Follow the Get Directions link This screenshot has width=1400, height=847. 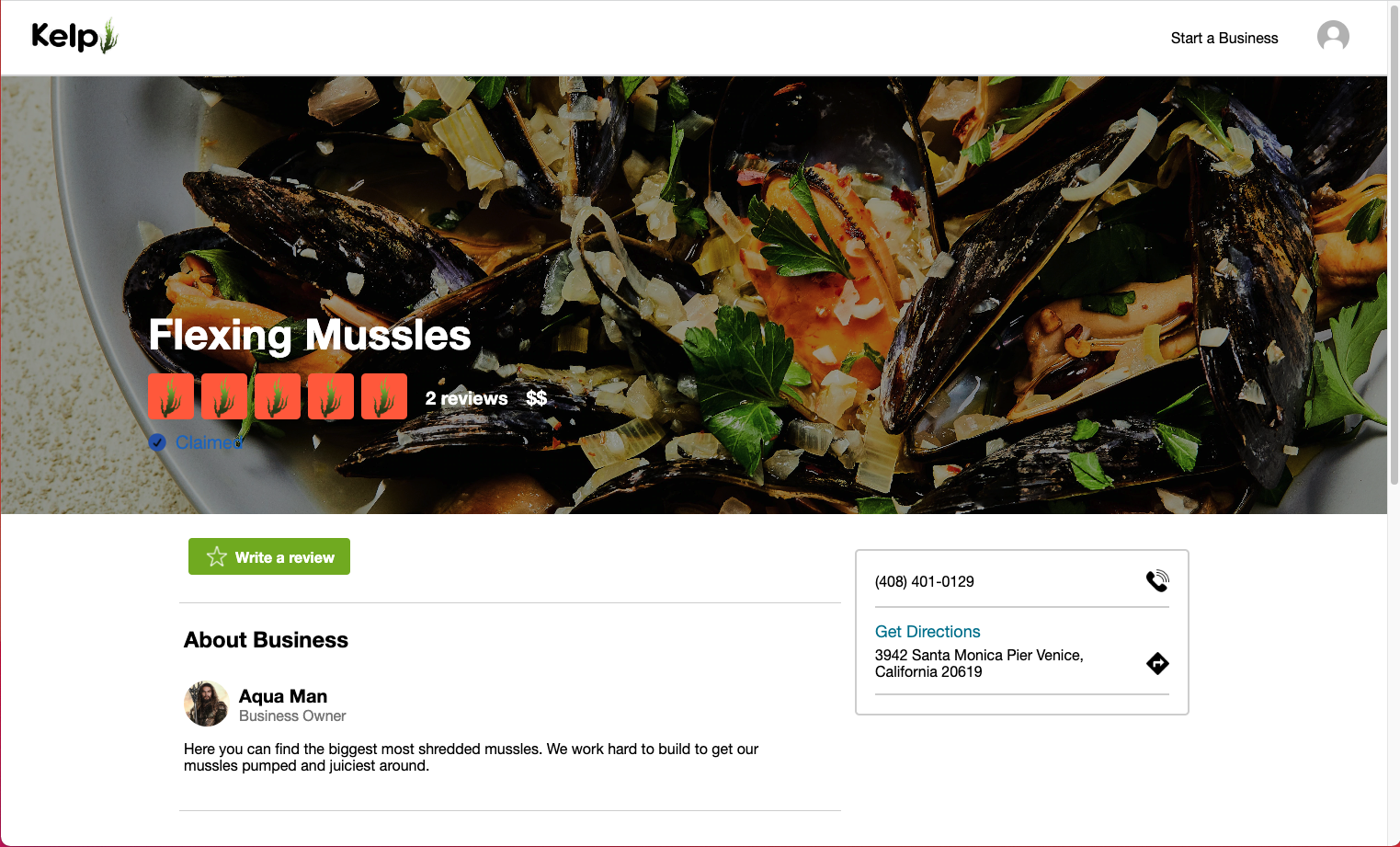[928, 632]
